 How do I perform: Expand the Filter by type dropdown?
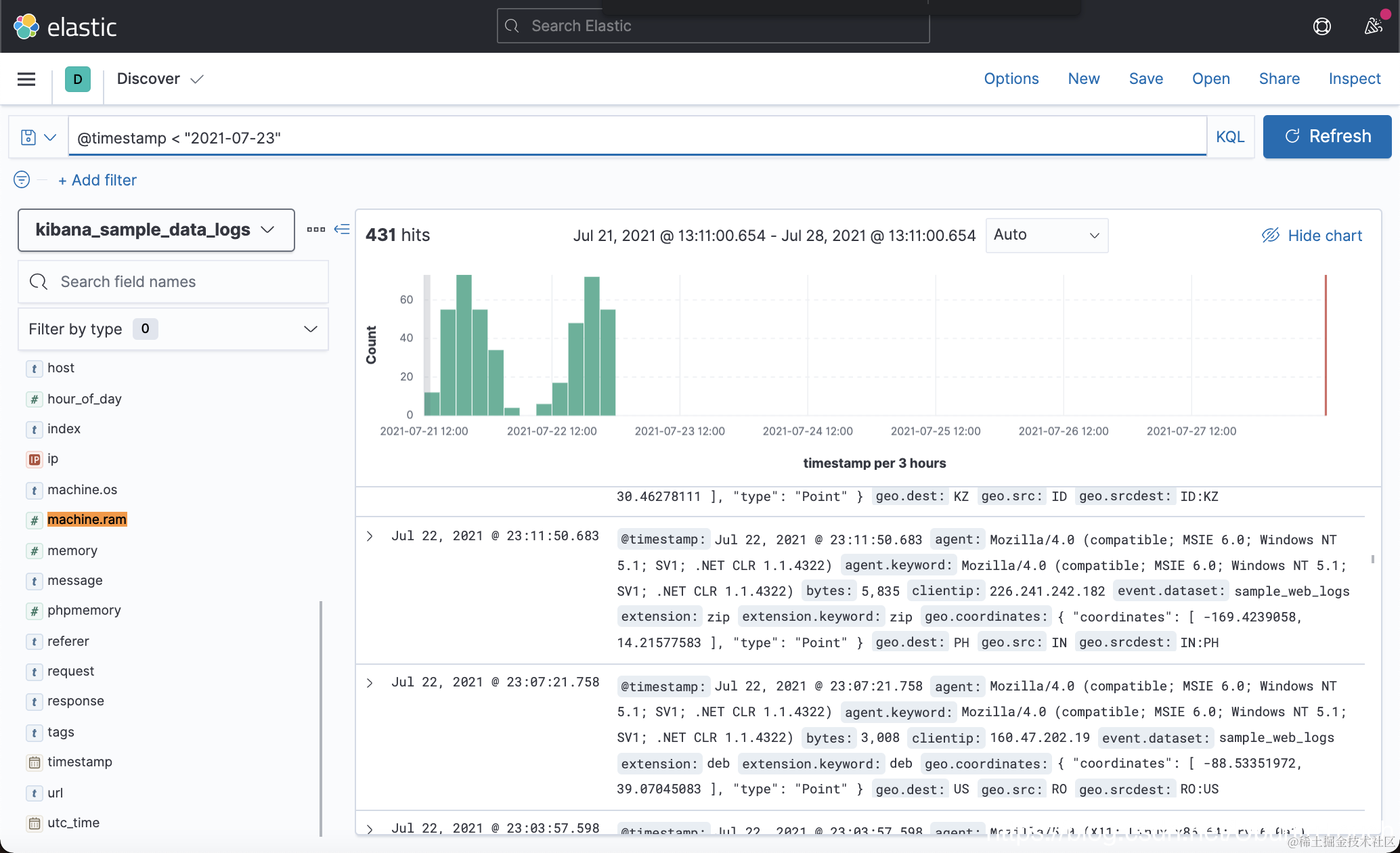click(173, 329)
